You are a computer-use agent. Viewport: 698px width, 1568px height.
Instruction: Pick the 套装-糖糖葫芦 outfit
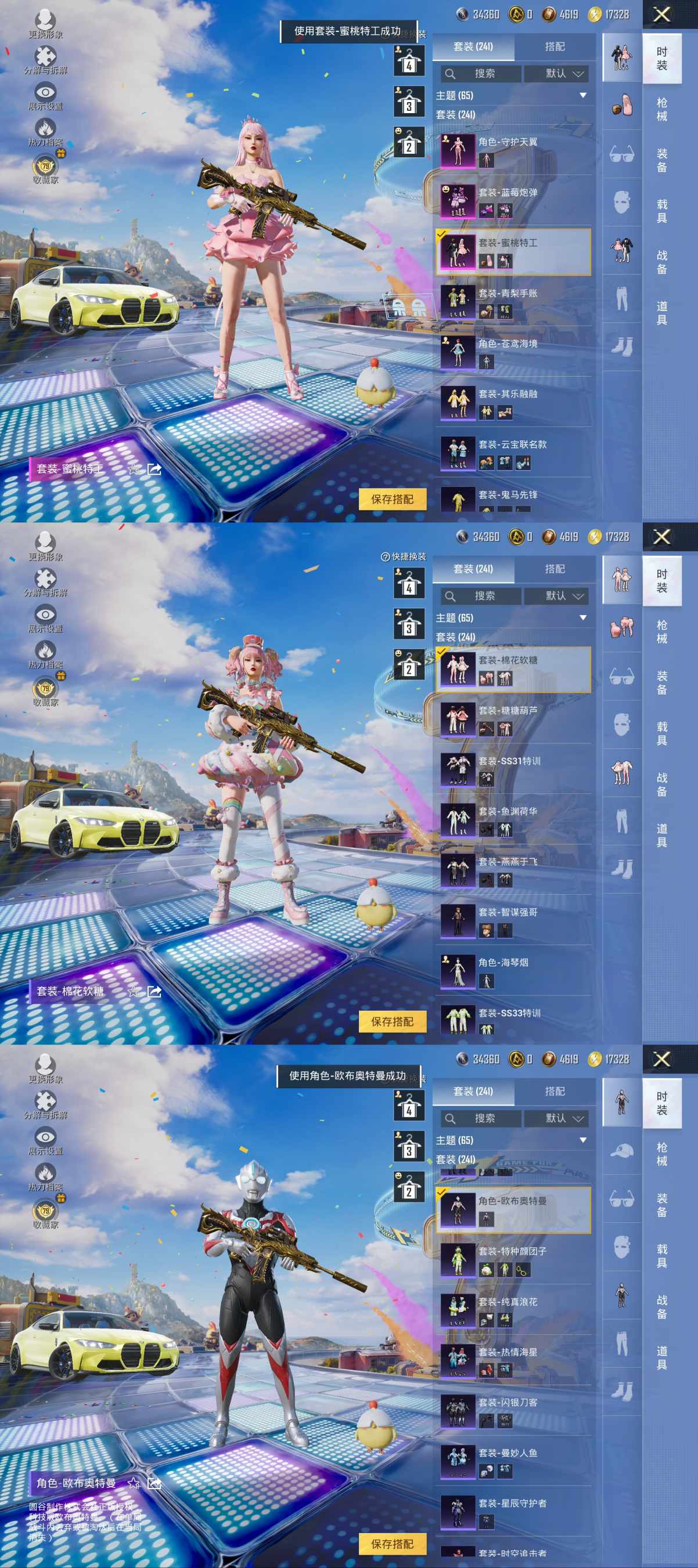513,720
